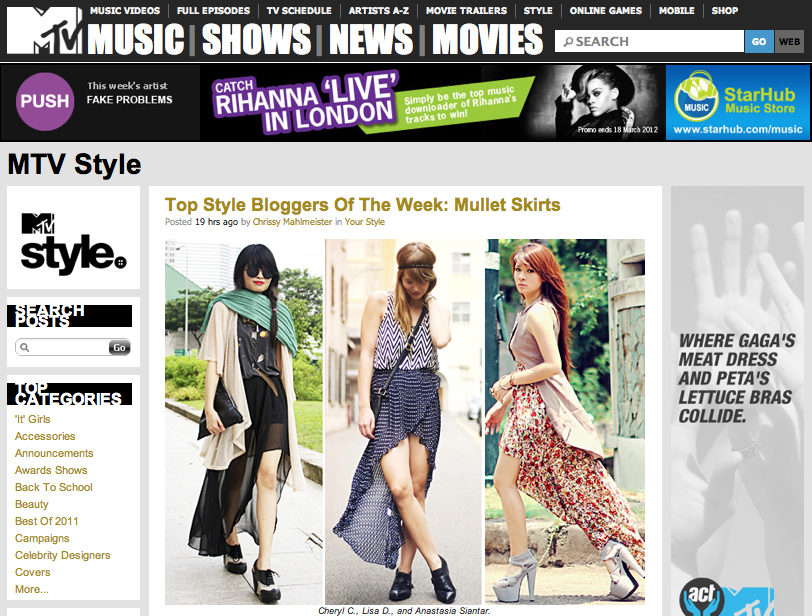Viewport: 812px width, 616px height.
Task: Open the Celebrity Designers category
Action: 62,555
